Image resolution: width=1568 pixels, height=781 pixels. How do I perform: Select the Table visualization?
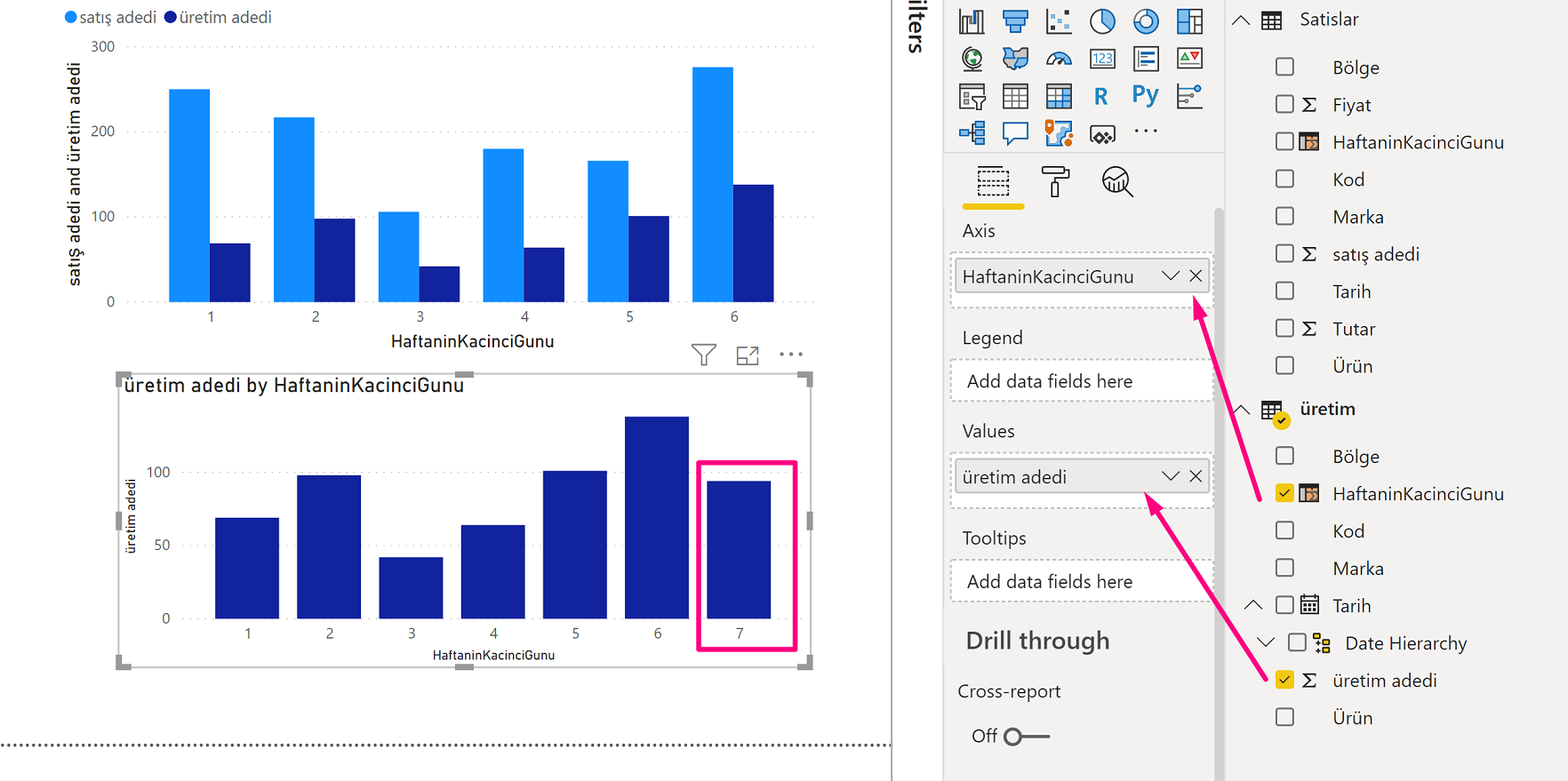pyautogui.click(x=1015, y=96)
